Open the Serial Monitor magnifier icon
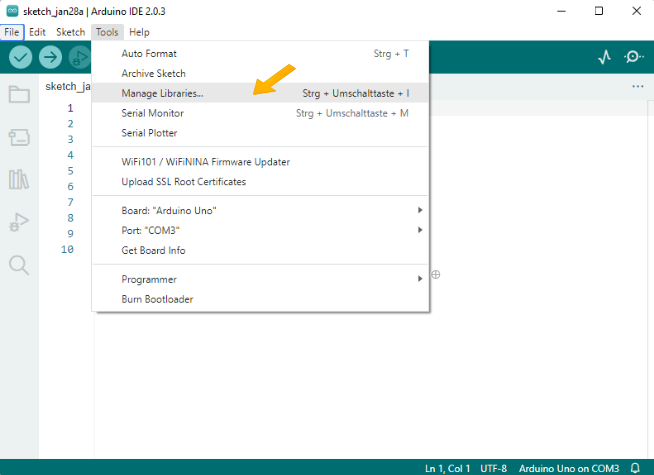Screen dimensions: 654x475 pyautogui.click(x=634, y=57)
